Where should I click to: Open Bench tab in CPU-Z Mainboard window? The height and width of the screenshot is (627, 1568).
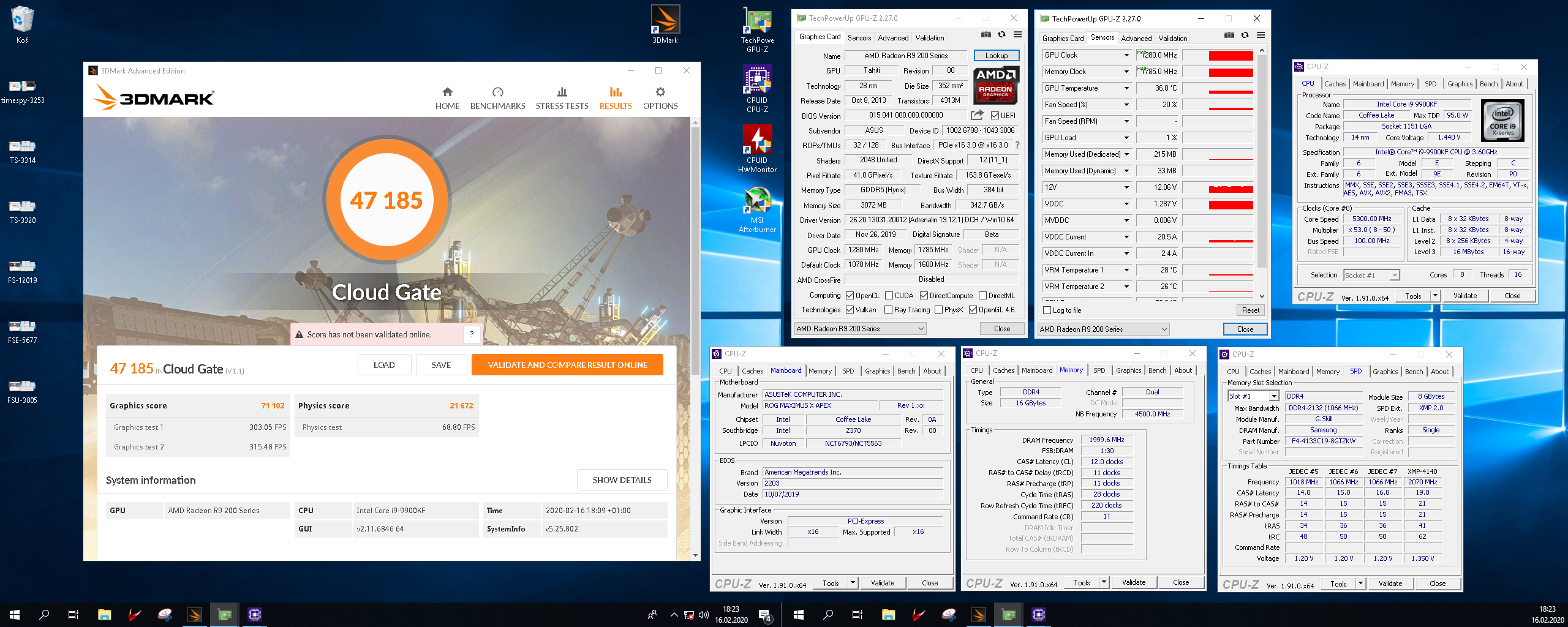point(906,371)
